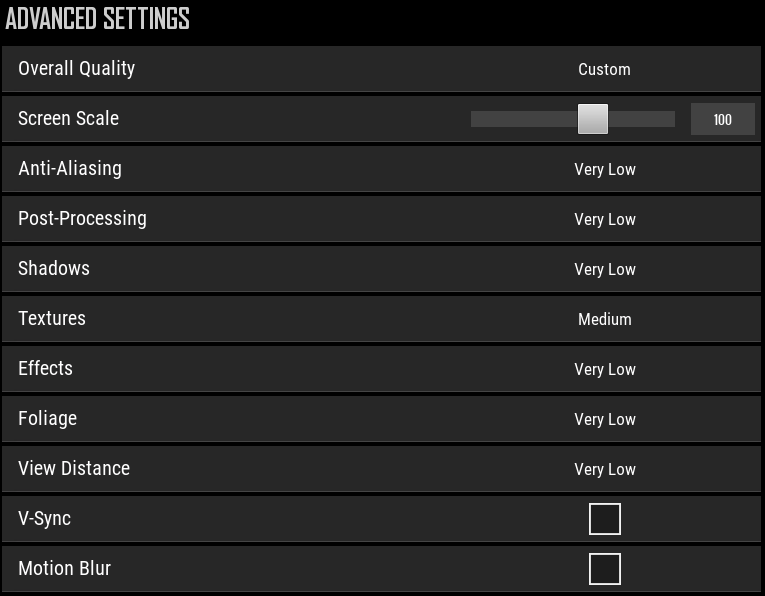The image size is (765, 596).
Task: Change the Anti-Aliasing Very Low setting
Action: 605,169
